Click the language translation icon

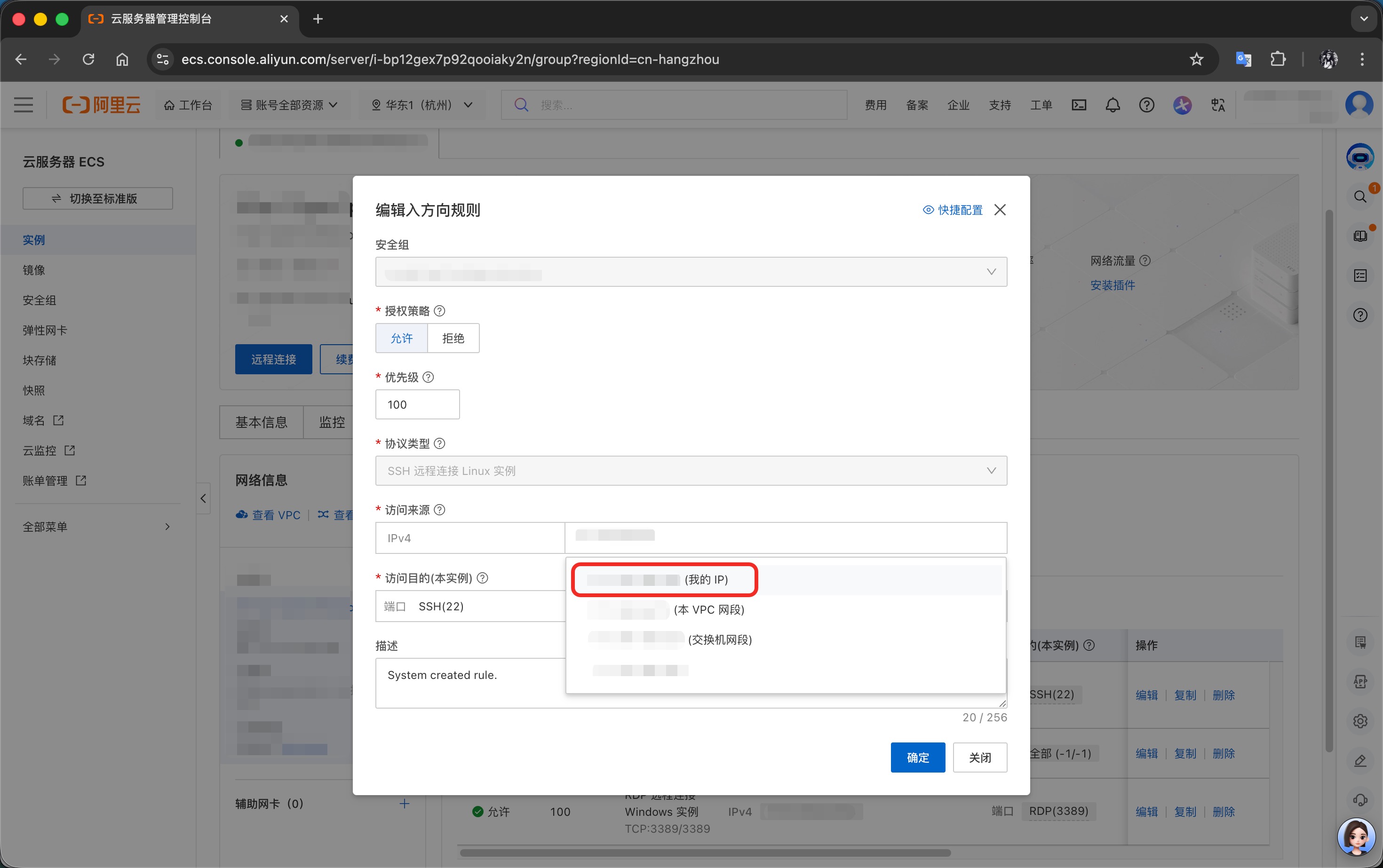coord(1217,105)
